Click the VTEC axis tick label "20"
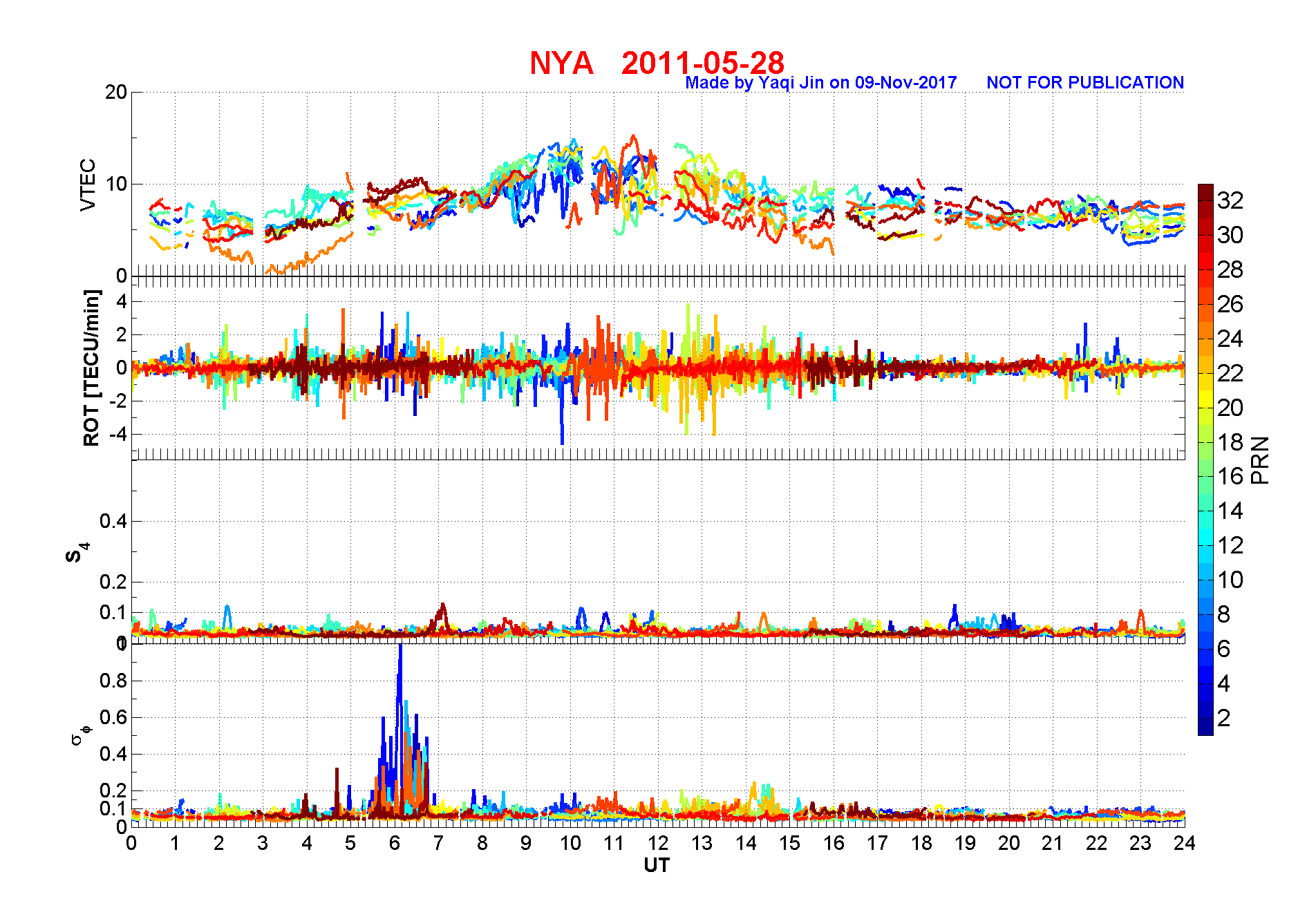Image resolution: width=1316 pixels, height=919 pixels. pos(115,92)
